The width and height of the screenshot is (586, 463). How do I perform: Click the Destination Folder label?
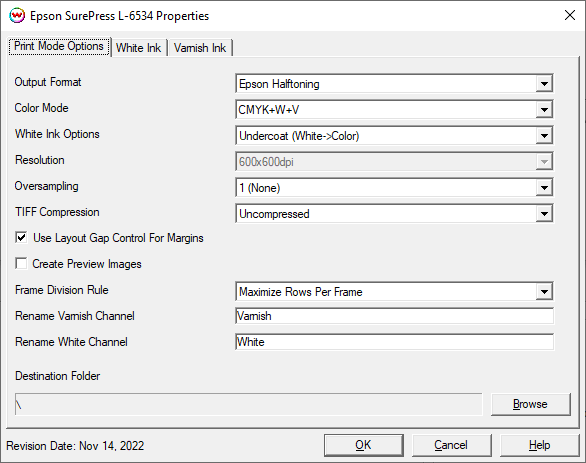click(58, 376)
